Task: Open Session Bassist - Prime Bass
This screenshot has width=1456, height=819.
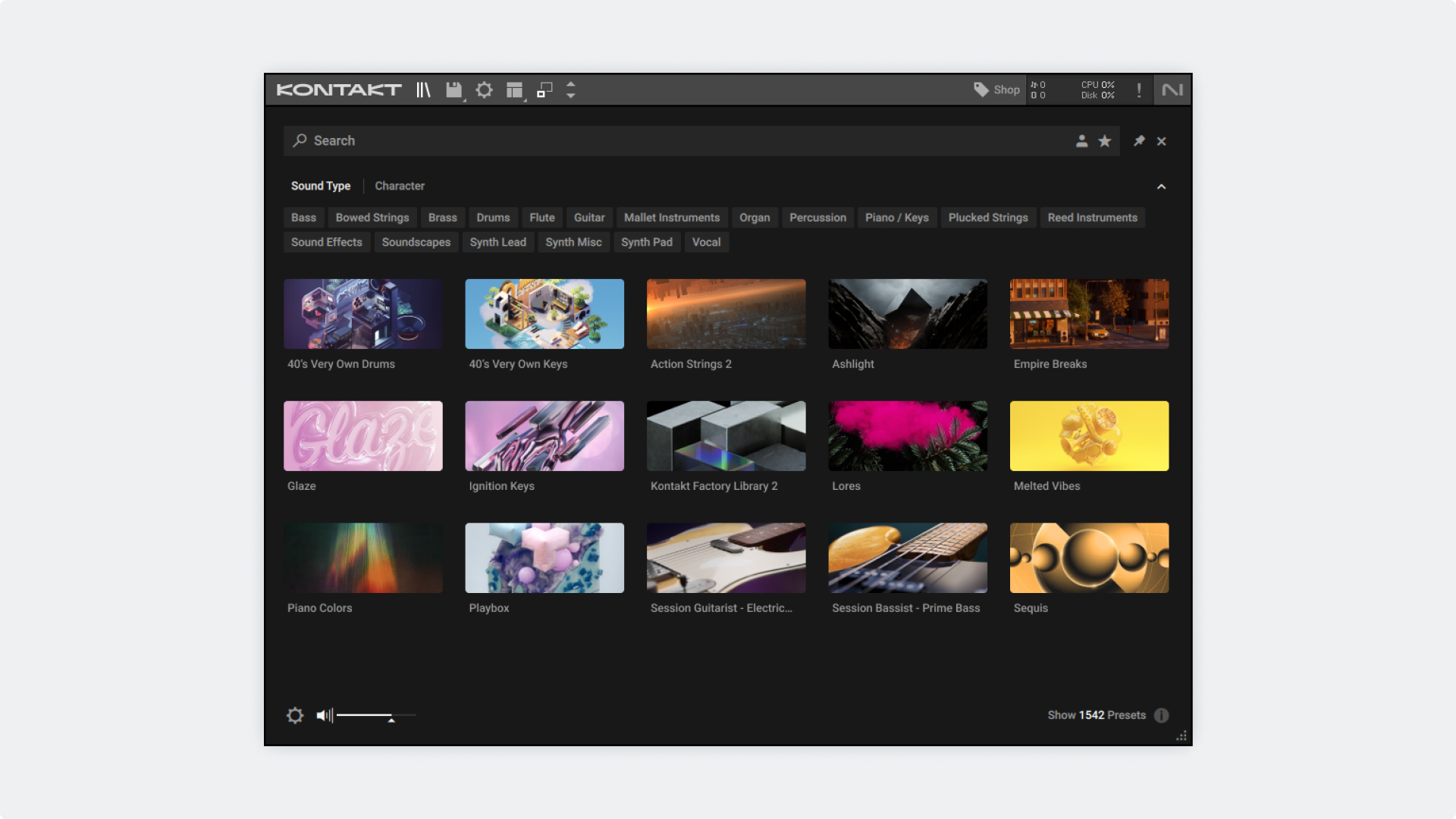Action: click(908, 558)
